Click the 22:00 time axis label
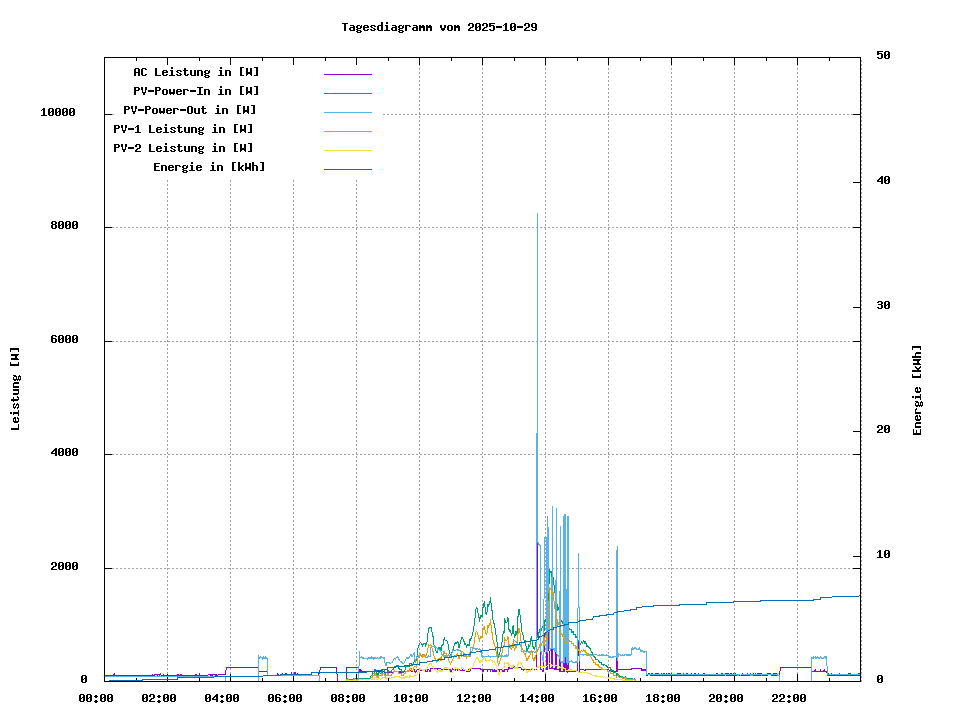Screen dimensions: 960x720 790,698
